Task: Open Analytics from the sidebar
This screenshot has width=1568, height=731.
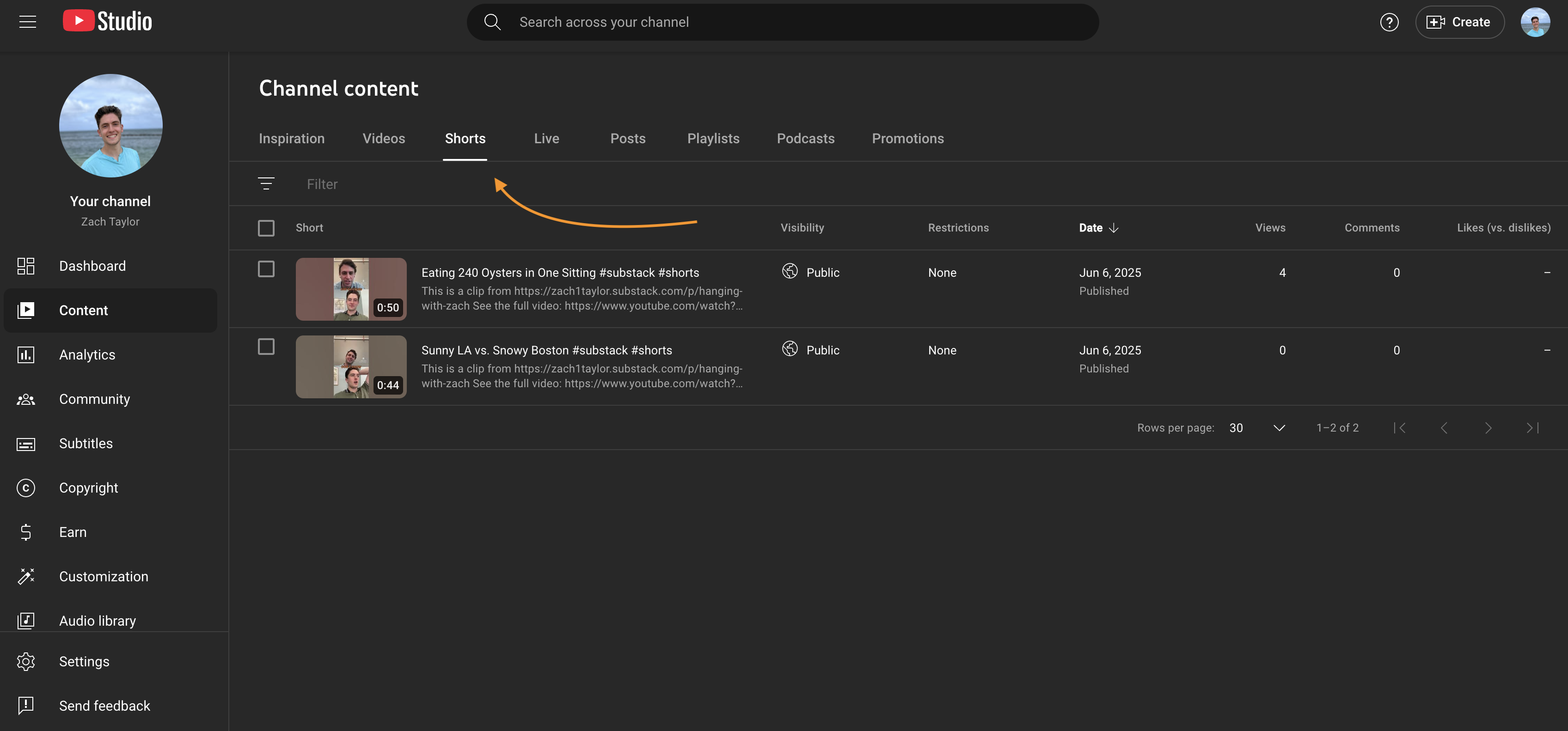Action: pyautogui.click(x=111, y=355)
